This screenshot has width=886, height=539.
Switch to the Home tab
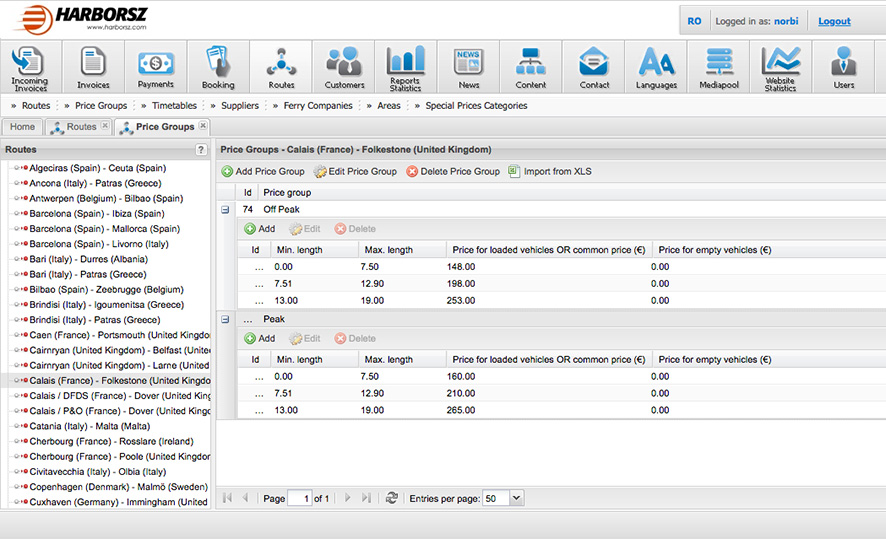click(22, 127)
